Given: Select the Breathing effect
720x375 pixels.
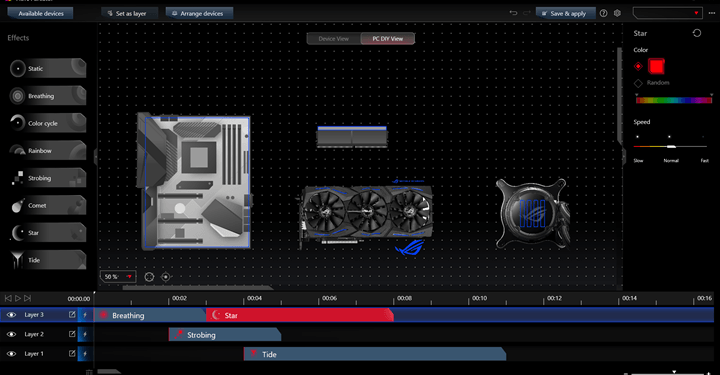Looking at the screenshot, I should pos(47,96).
